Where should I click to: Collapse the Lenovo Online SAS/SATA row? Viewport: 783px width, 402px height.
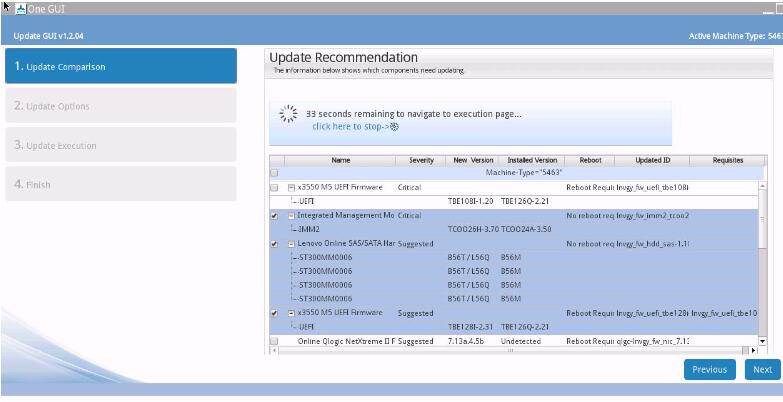(291, 244)
